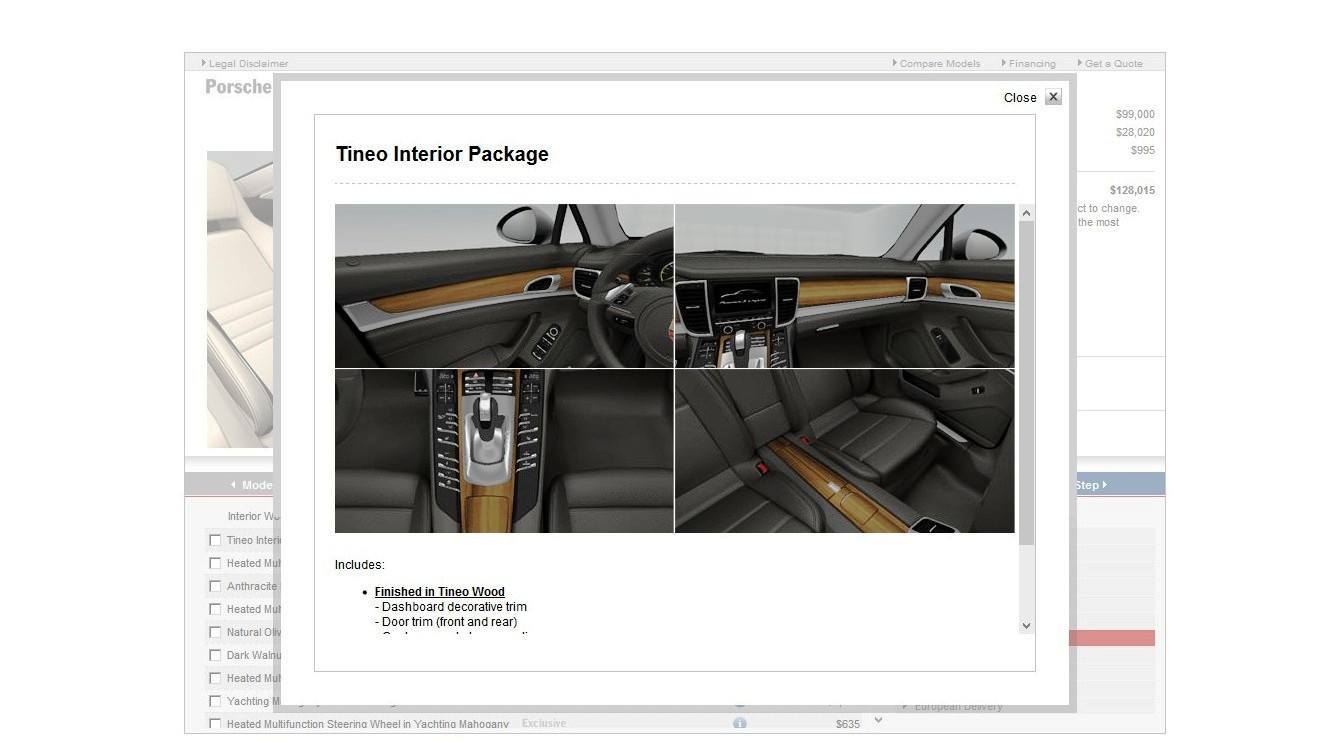Tick Heated Multifunction Steering Wheel in Yachting Mahogany checkbox

pos(215,724)
